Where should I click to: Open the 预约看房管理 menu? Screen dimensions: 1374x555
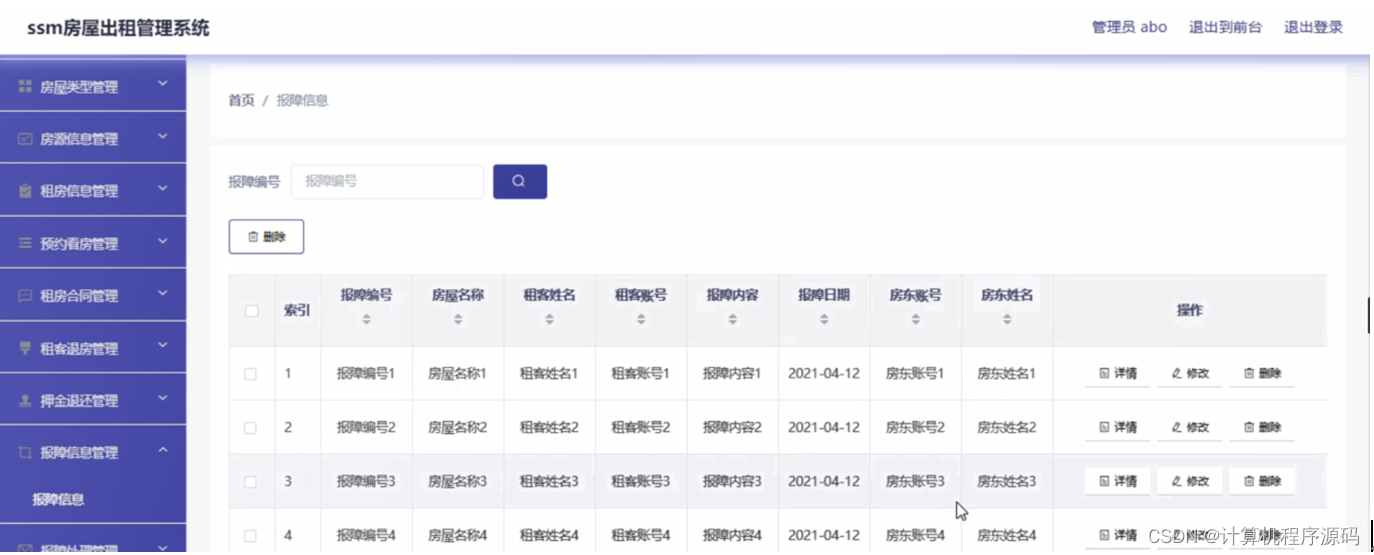[93, 244]
